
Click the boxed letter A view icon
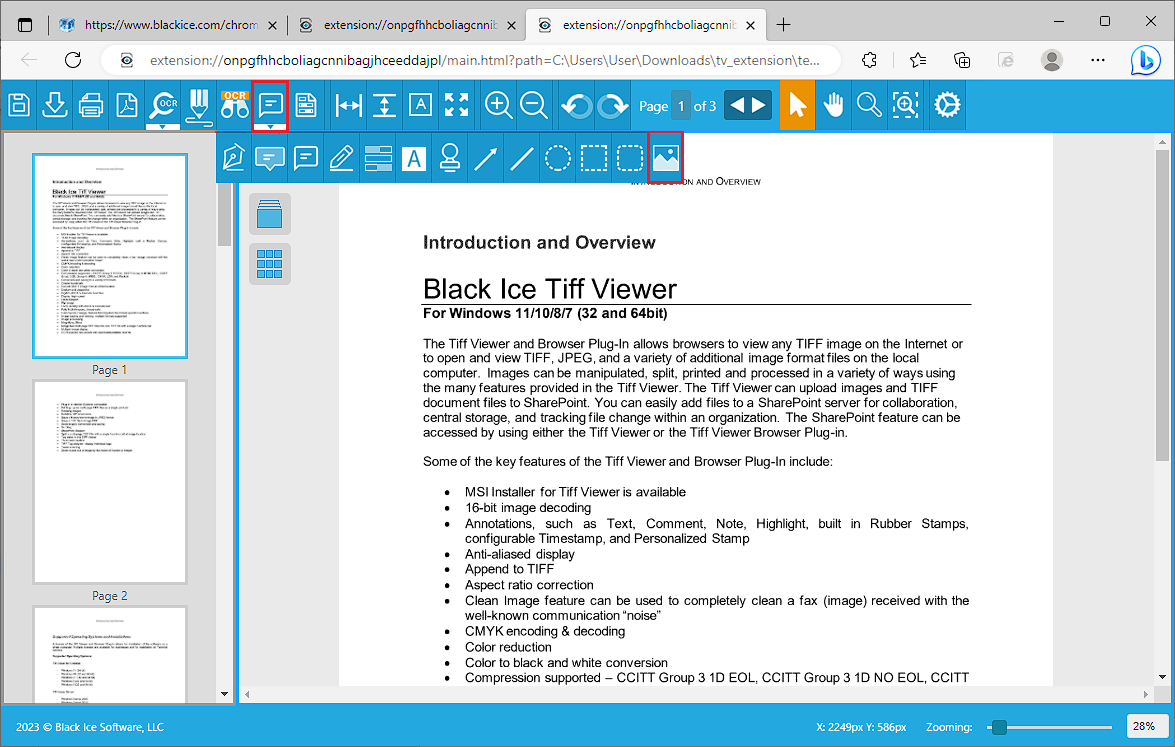coord(420,106)
